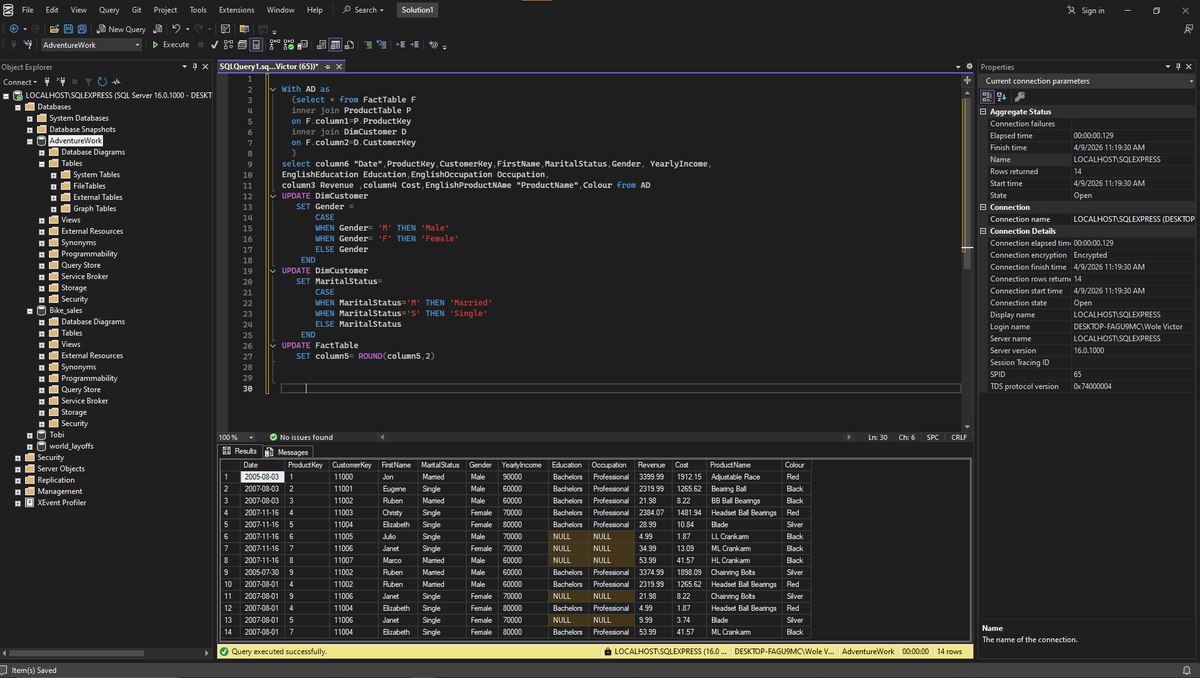Screen dimensions: 1200x678
Task: Click the New Query toolbar button
Action: 120,29
